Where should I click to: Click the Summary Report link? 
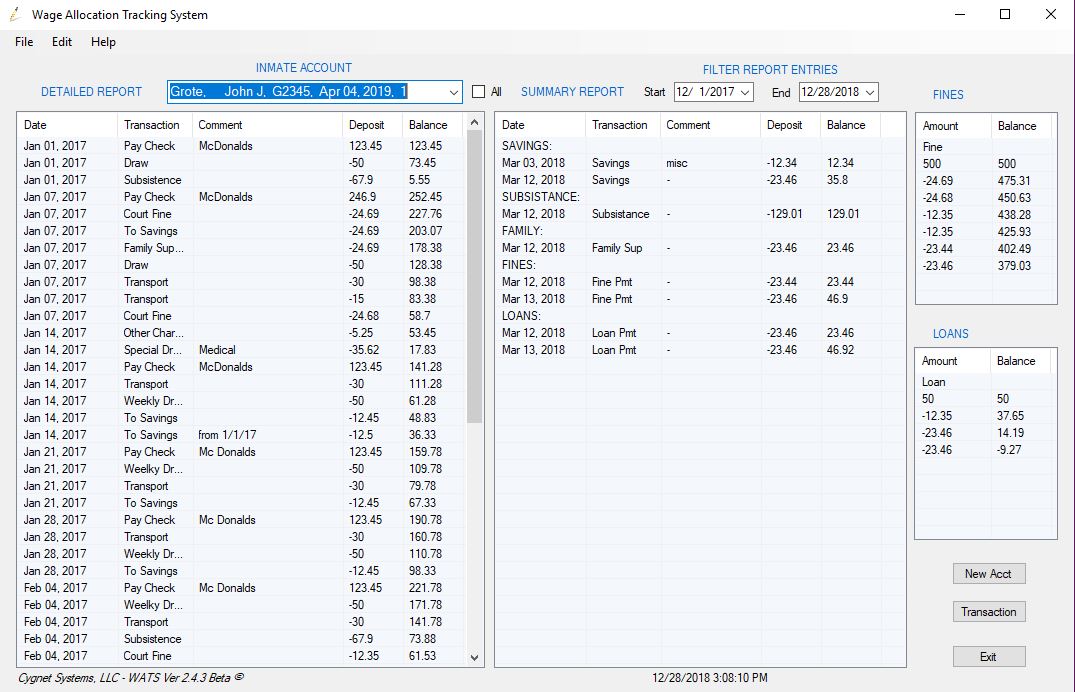[x=572, y=92]
